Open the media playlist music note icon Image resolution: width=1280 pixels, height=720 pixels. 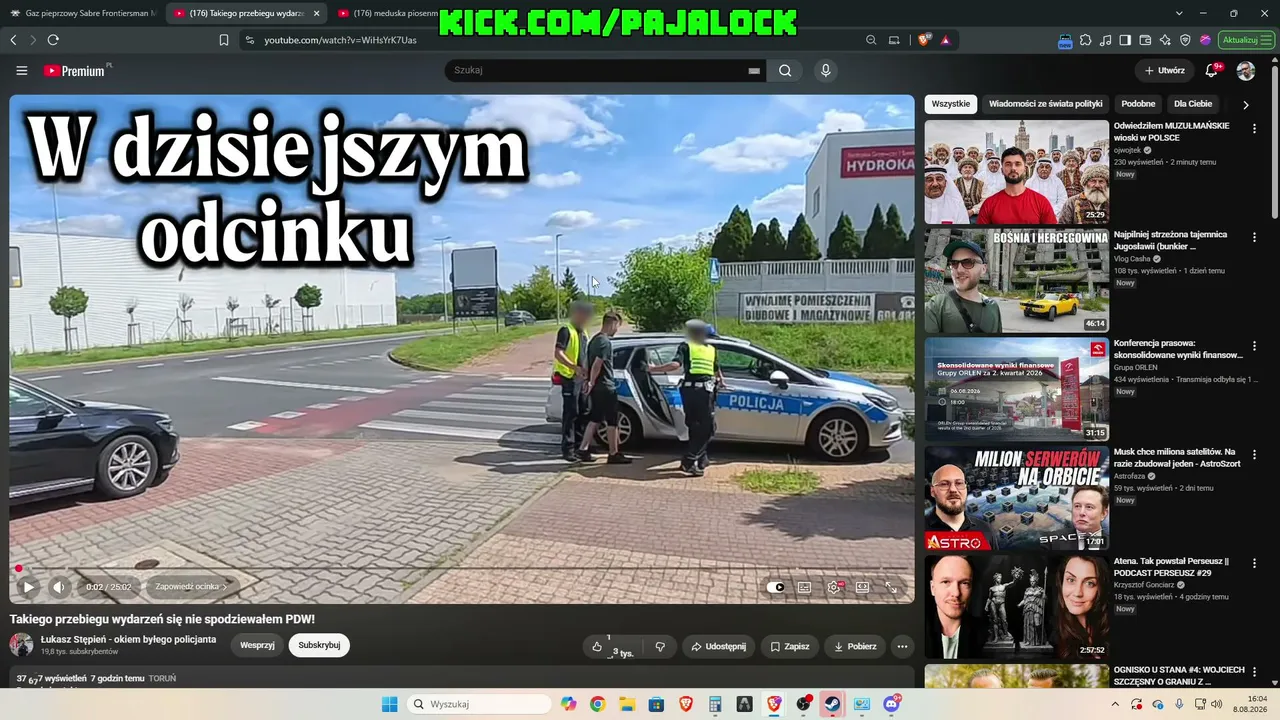tap(1105, 40)
